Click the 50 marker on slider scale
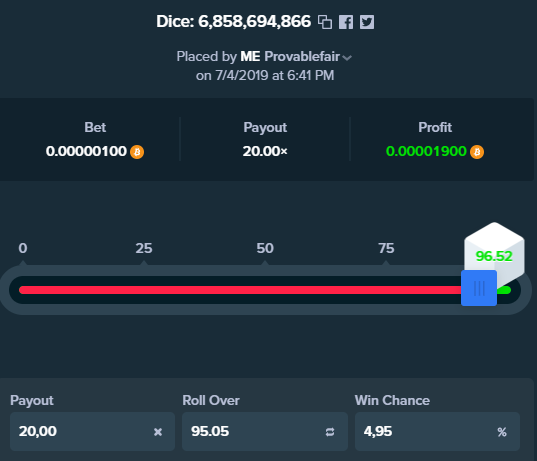Image resolution: width=537 pixels, height=461 pixels. [x=265, y=248]
